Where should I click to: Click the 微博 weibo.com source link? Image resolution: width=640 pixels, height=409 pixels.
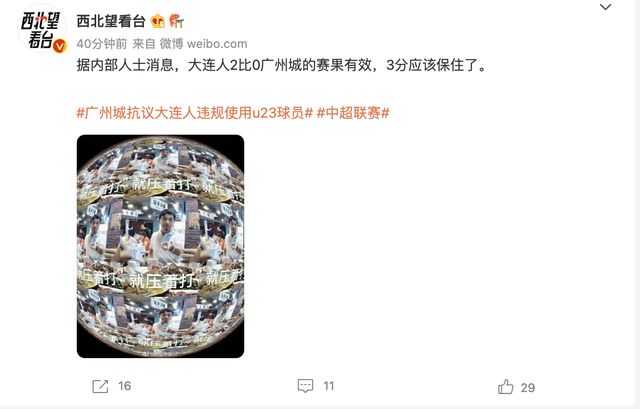click(203, 44)
